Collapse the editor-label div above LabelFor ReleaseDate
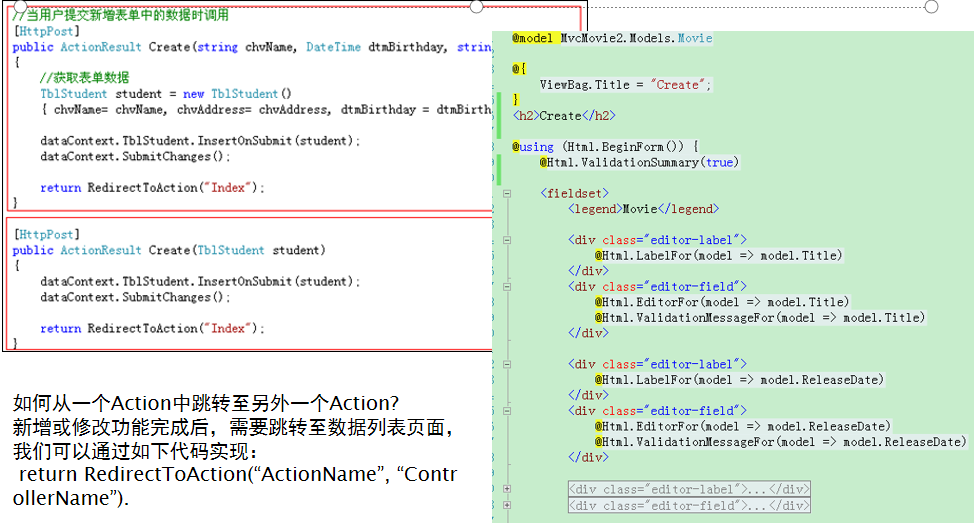 click(507, 365)
